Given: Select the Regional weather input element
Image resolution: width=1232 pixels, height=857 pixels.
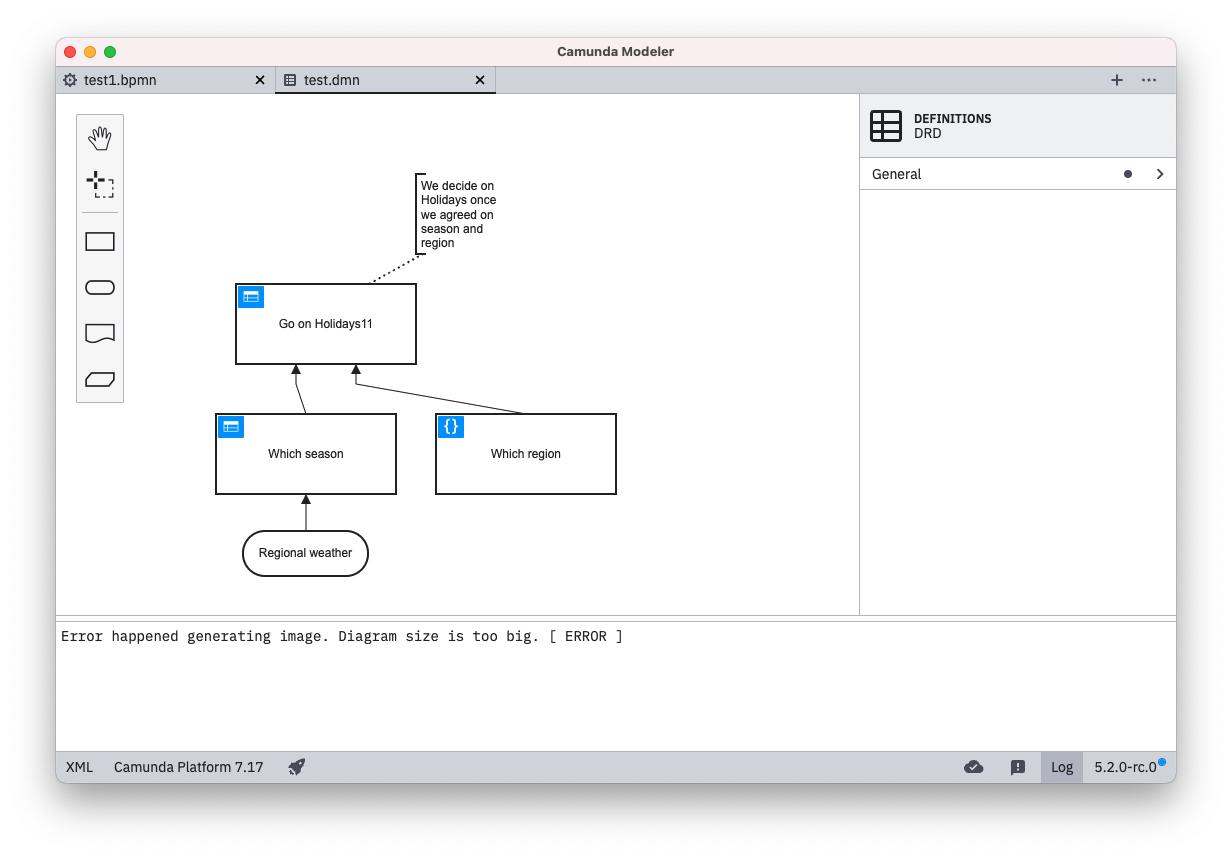Looking at the screenshot, I should (305, 553).
